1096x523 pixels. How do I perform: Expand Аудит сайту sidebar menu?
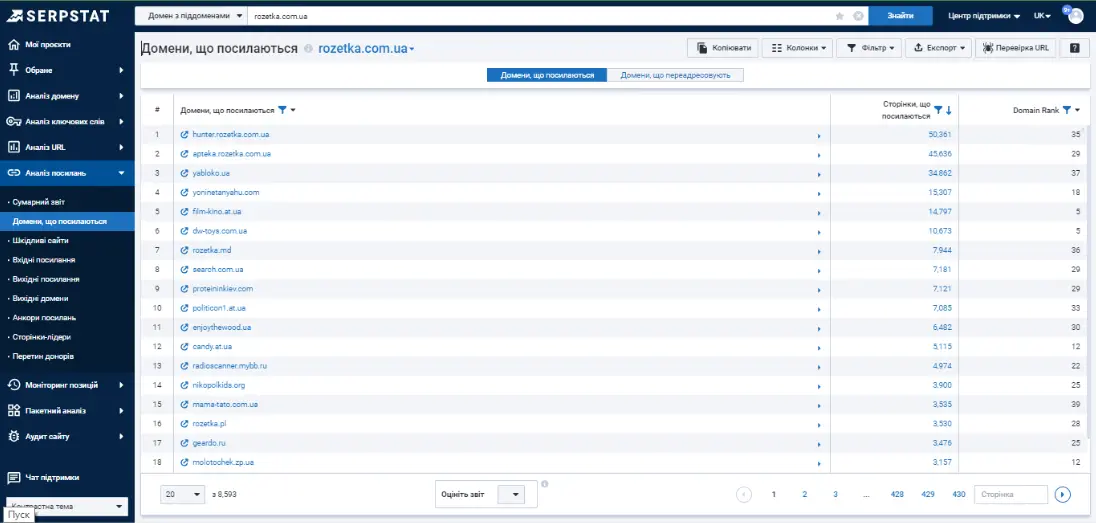tap(67, 436)
